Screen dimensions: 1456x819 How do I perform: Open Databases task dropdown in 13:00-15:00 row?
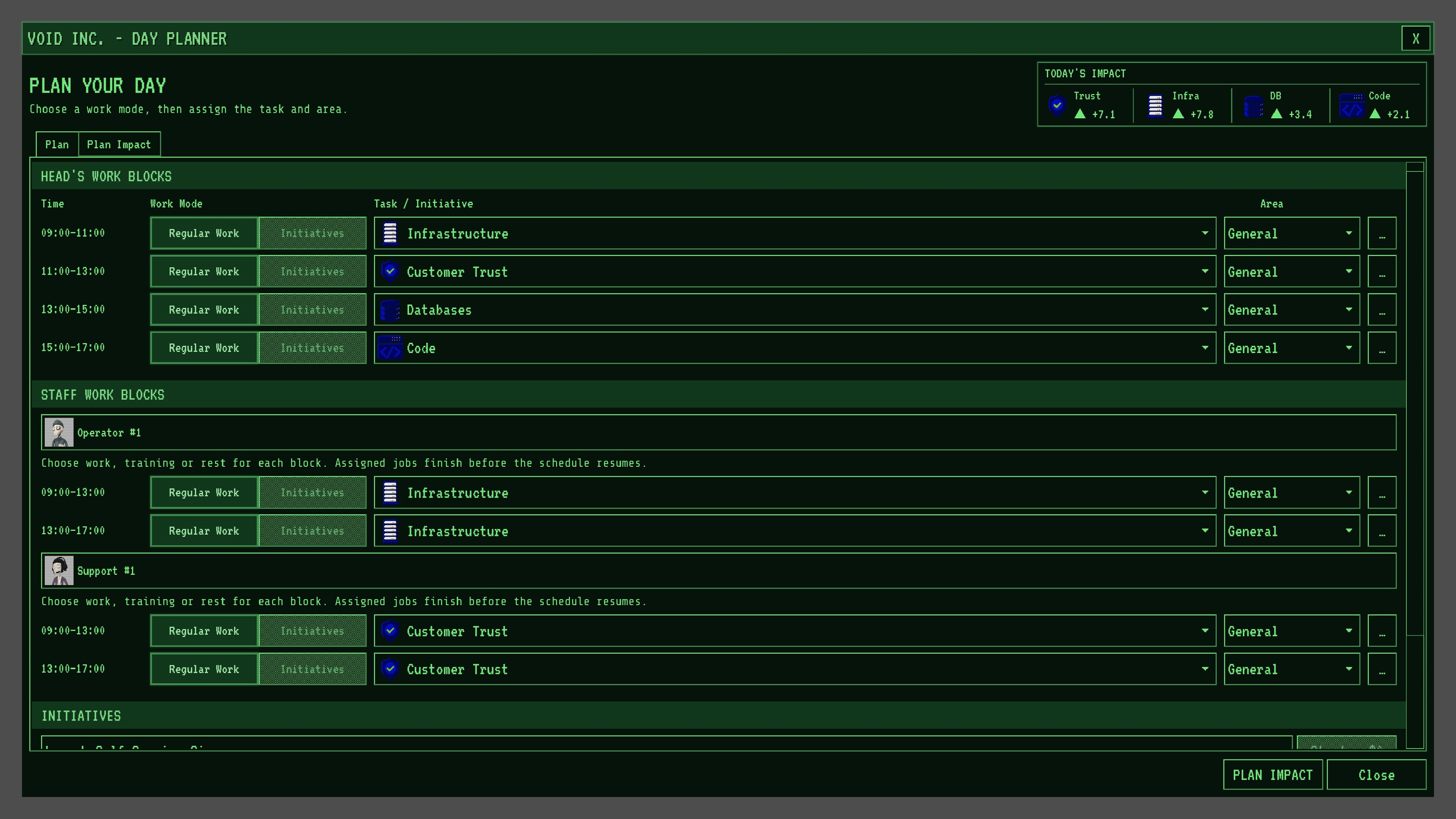coord(795,310)
